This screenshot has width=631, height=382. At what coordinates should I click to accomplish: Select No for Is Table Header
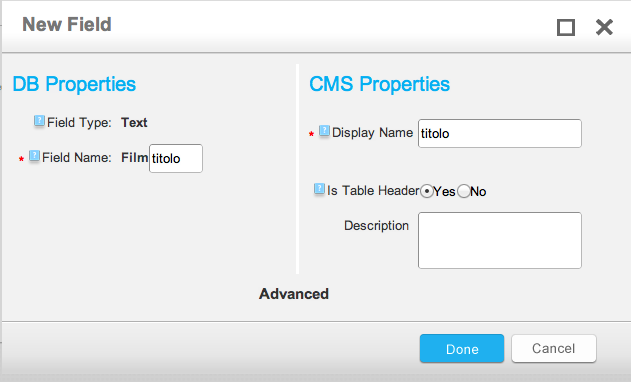(464, 191)
